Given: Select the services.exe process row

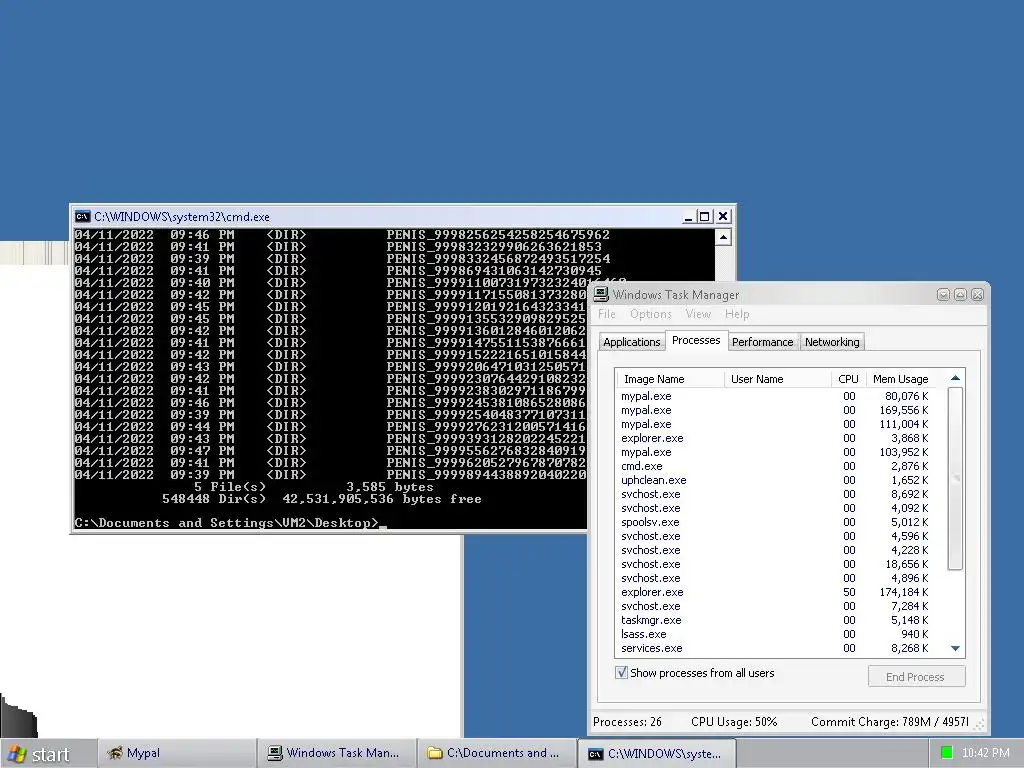Looking at the screenshot, I should point(776,648).
